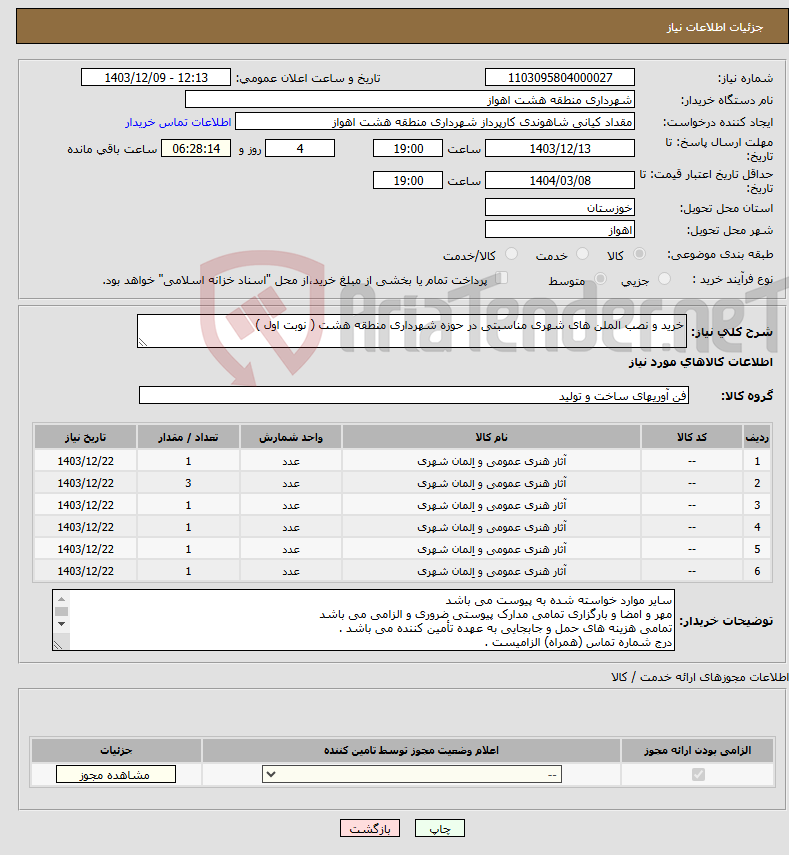This screenshot has width=789, height=855.
Task: Click the شرح کلی نیاز text area
Action: coord(412,331)
